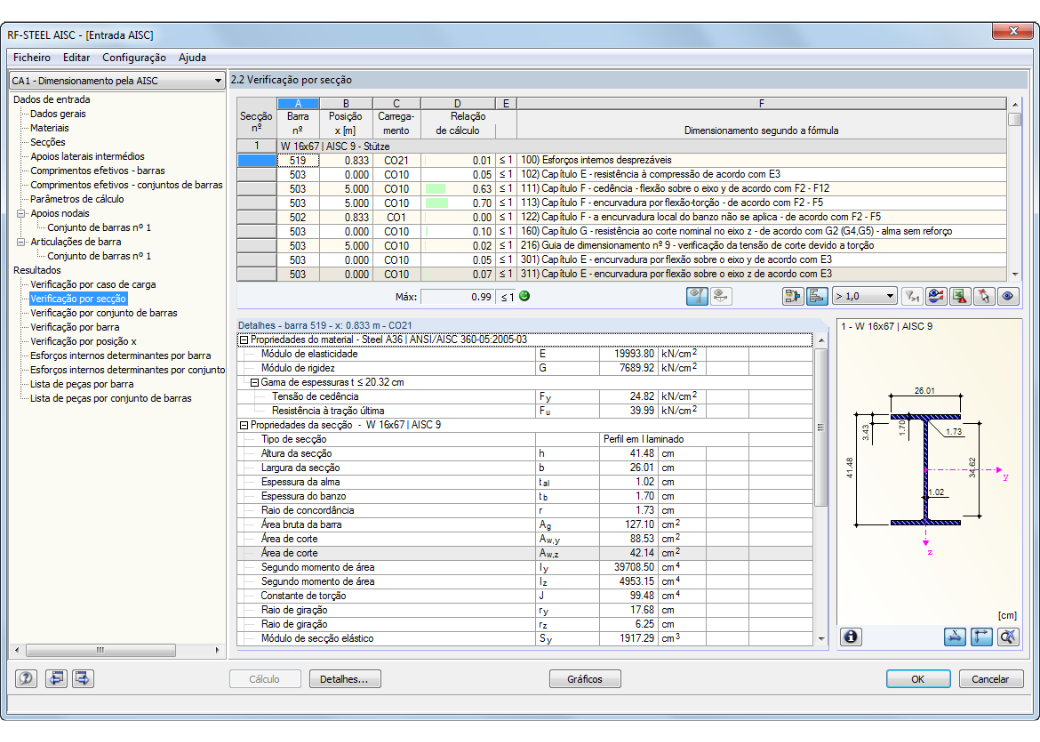Open the Configuração menu
Screen dimensions: 1040x742
(x=134, y=58)
